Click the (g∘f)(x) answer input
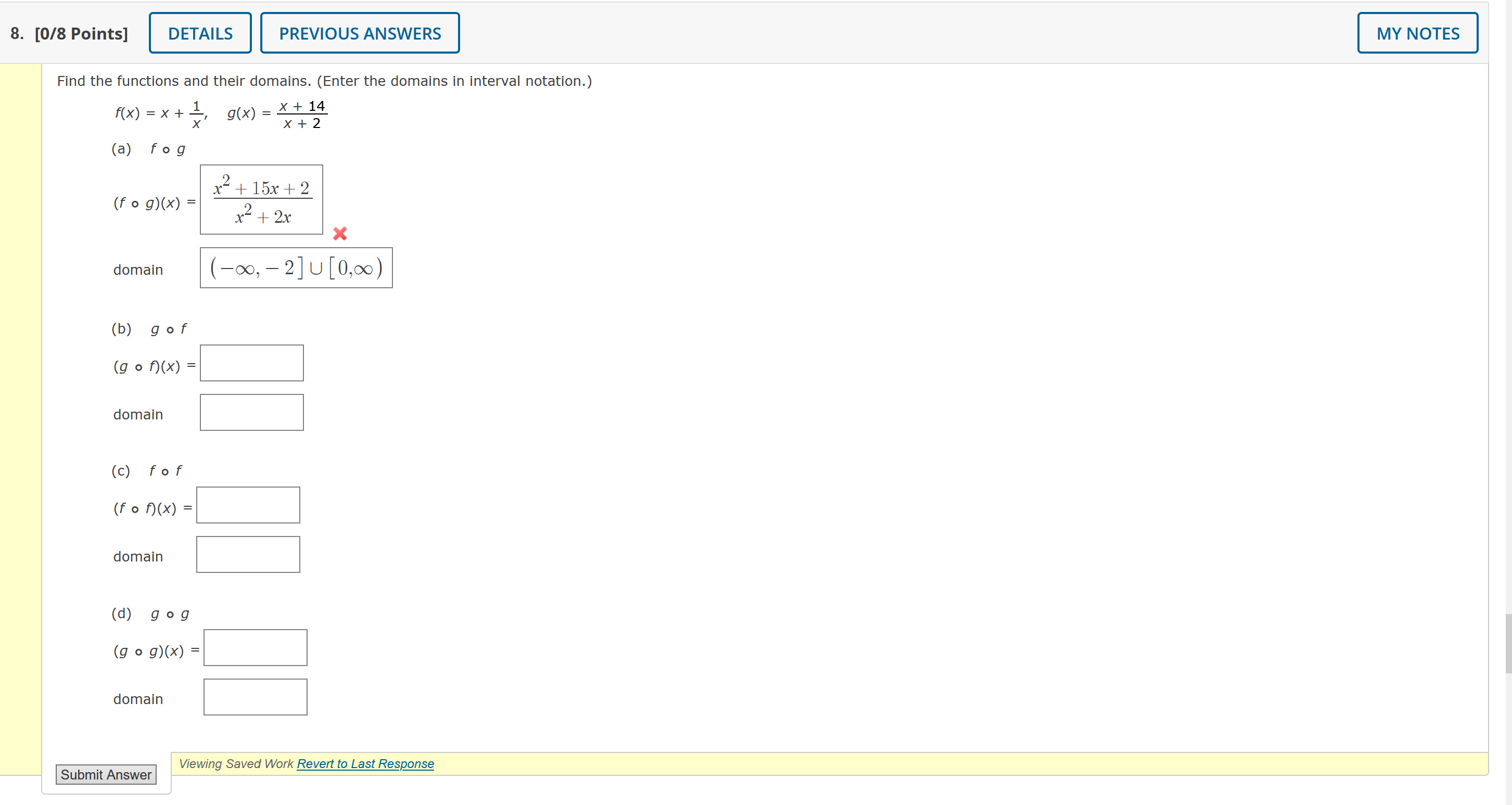Screen dimensions: 1512x805 (x=251, y=363)
